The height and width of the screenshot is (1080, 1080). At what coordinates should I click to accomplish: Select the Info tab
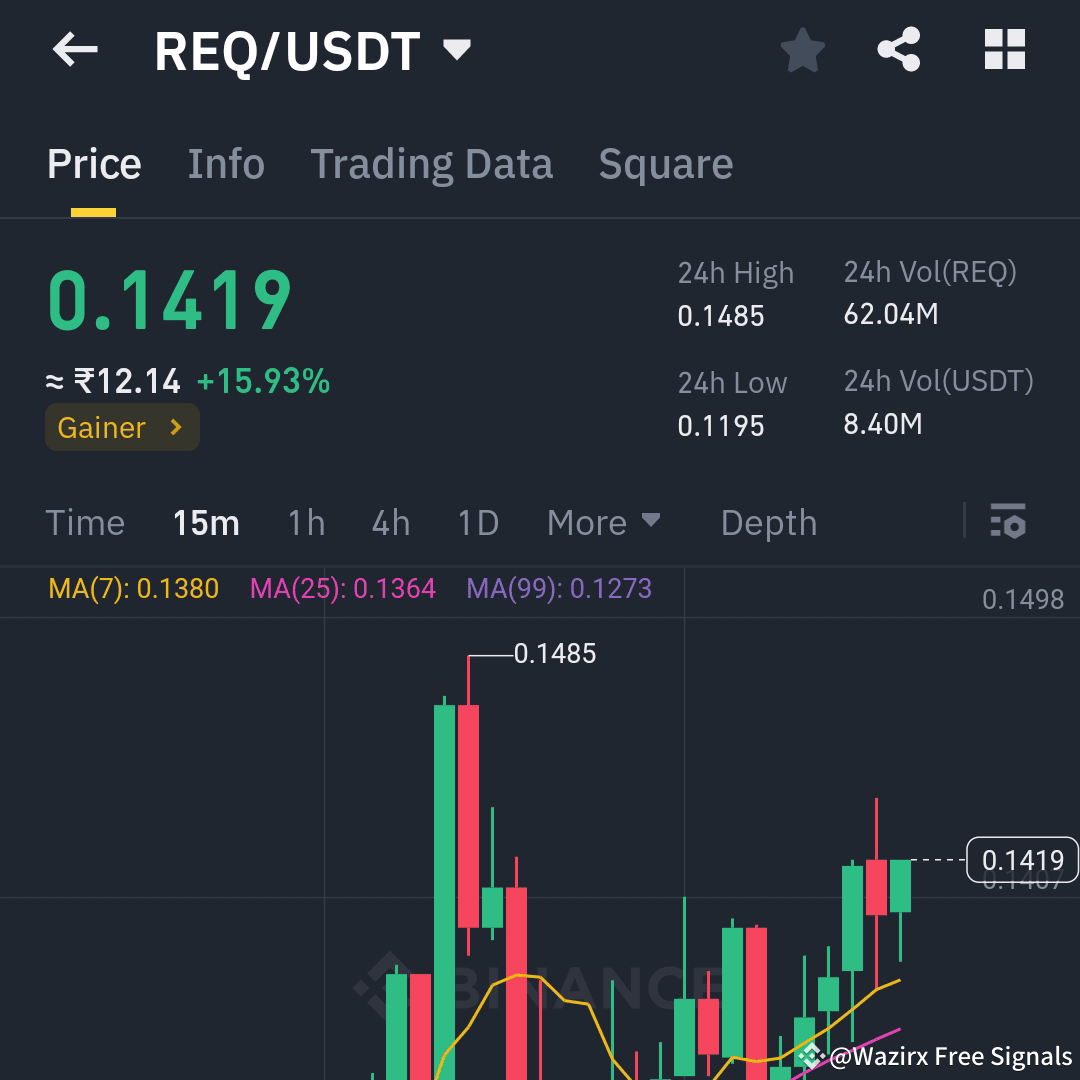click(225, 163)
